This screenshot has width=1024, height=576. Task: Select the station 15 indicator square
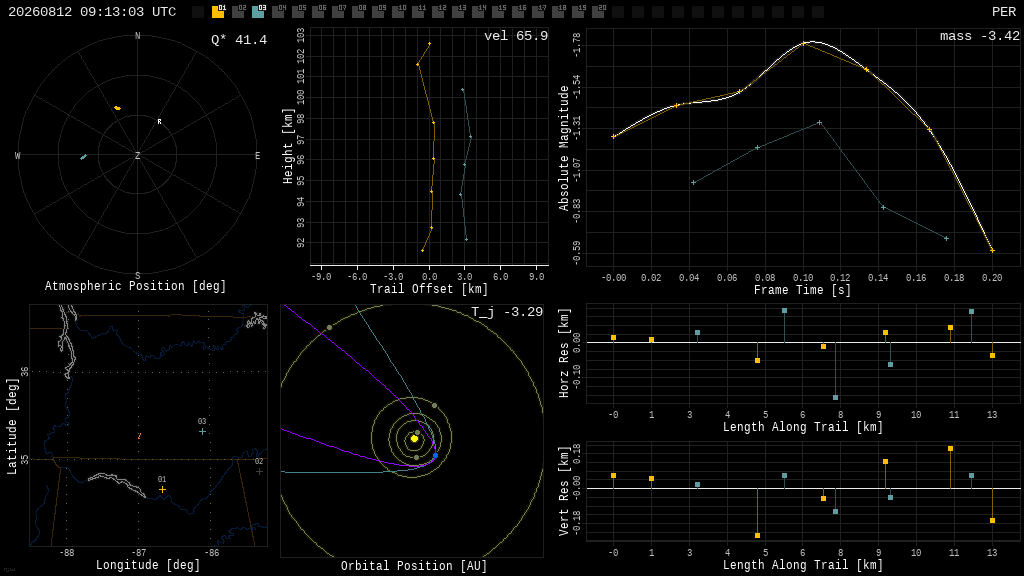(x=498, y=12)
